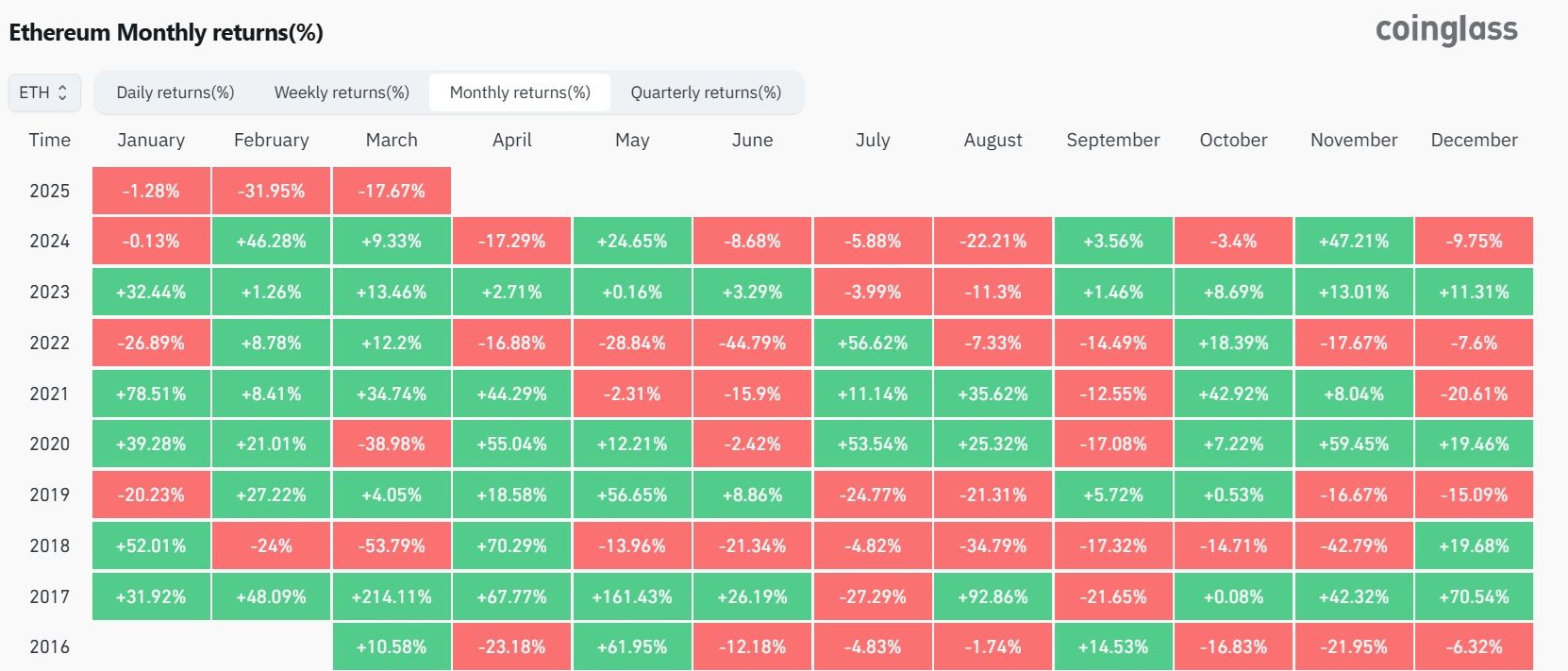1568x671 pixels.
Task: Click the 2024 November +47.21% cell
Action: [x=1354, y=241]
